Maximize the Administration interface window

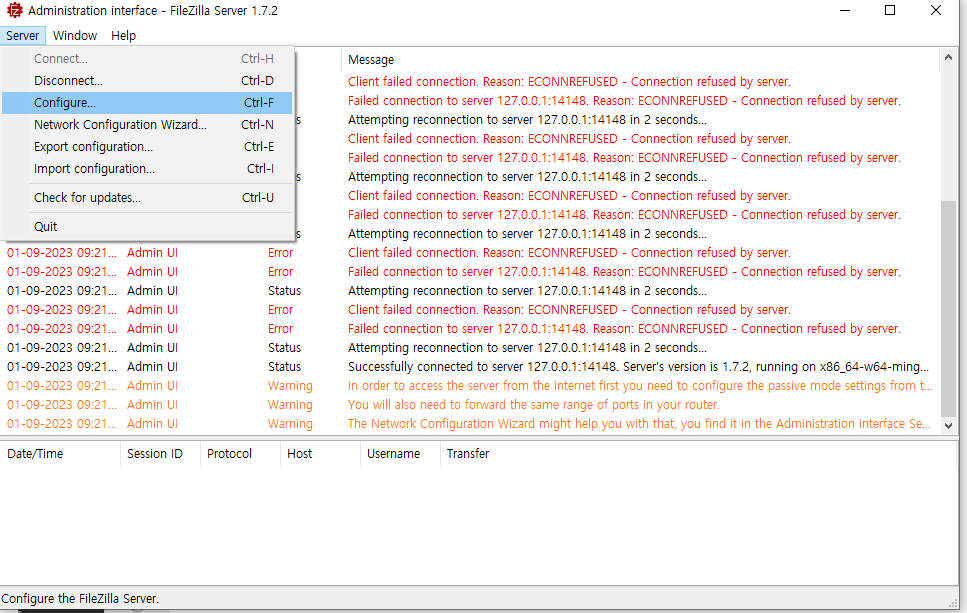pyautogui.click(x=890, y=10)
